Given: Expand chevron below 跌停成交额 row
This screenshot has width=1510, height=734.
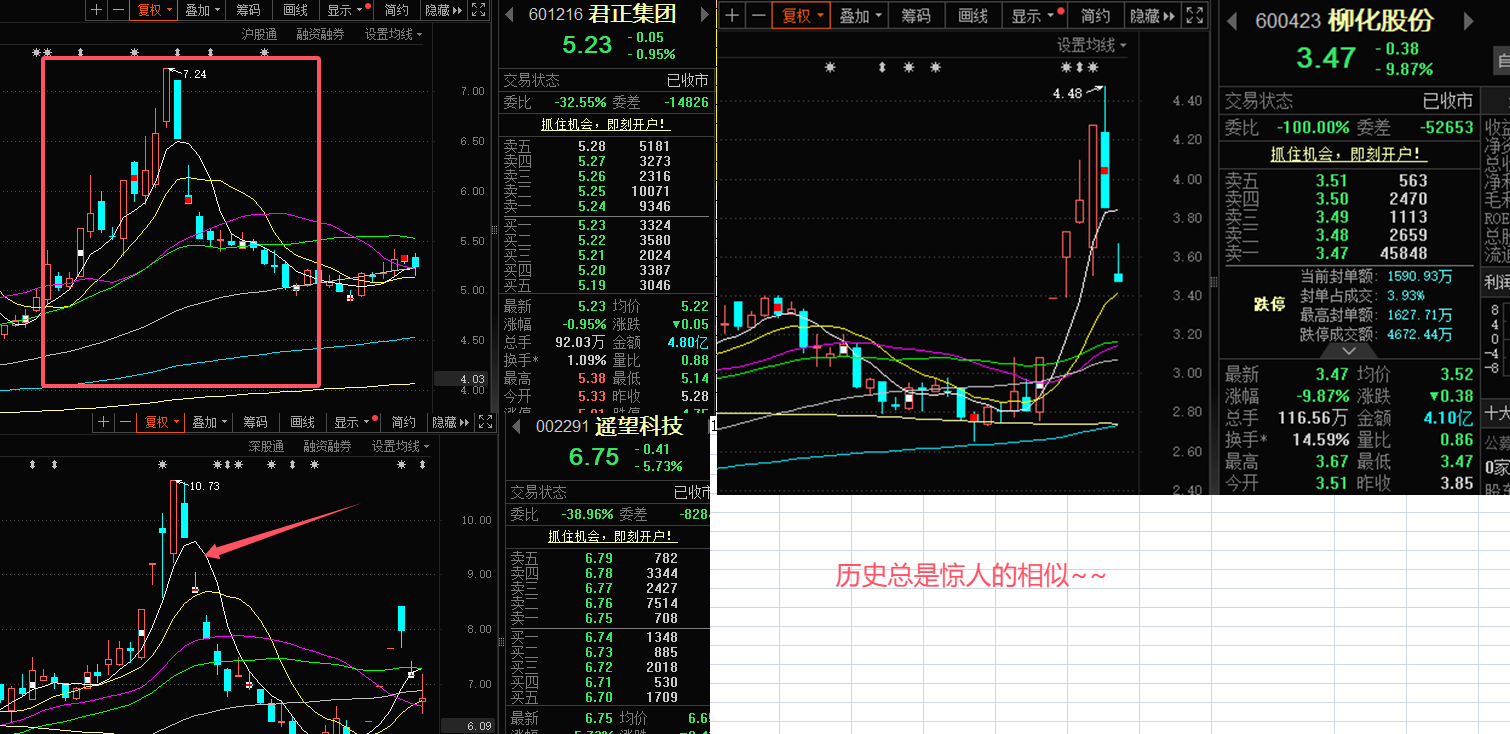Looking at the screenshot, I should 1347,351.
